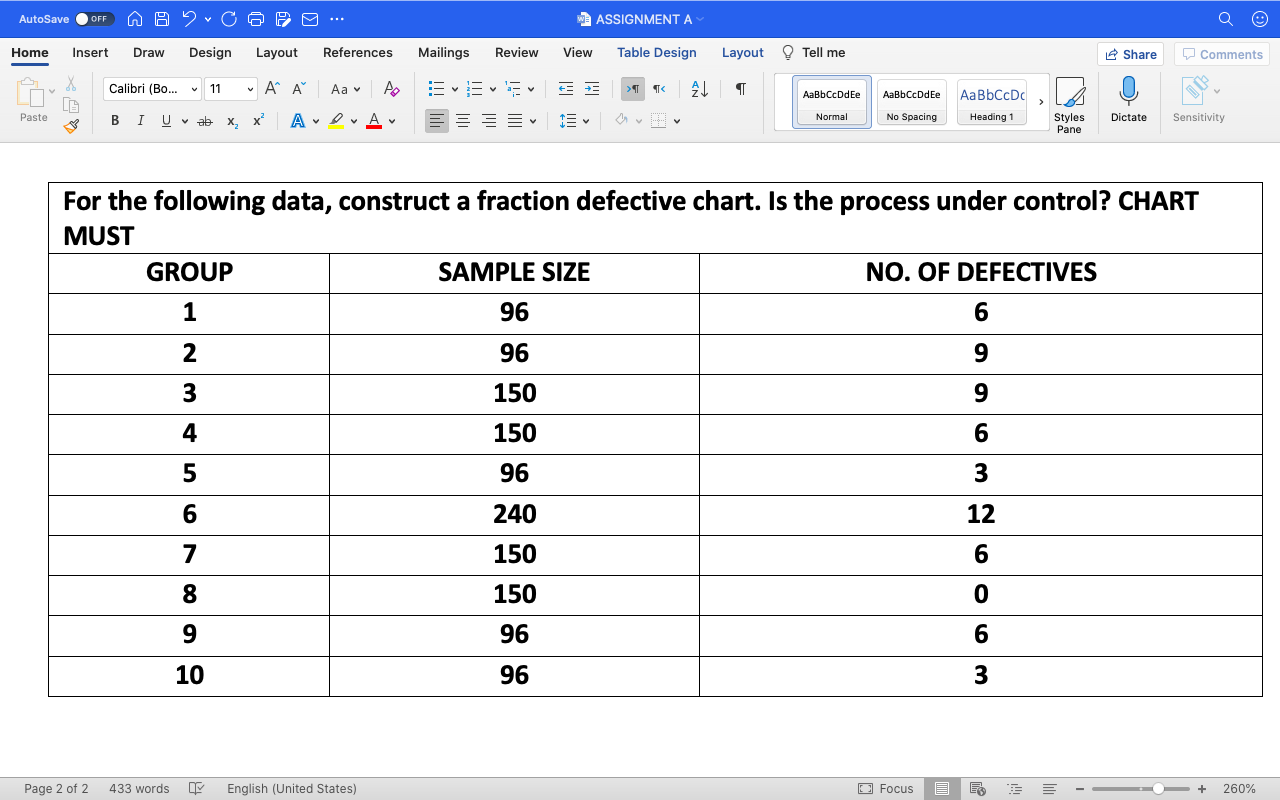Click the Print icon in the title bar
The height and width of the screenshot is (800, 1280).
pos(255,18)
